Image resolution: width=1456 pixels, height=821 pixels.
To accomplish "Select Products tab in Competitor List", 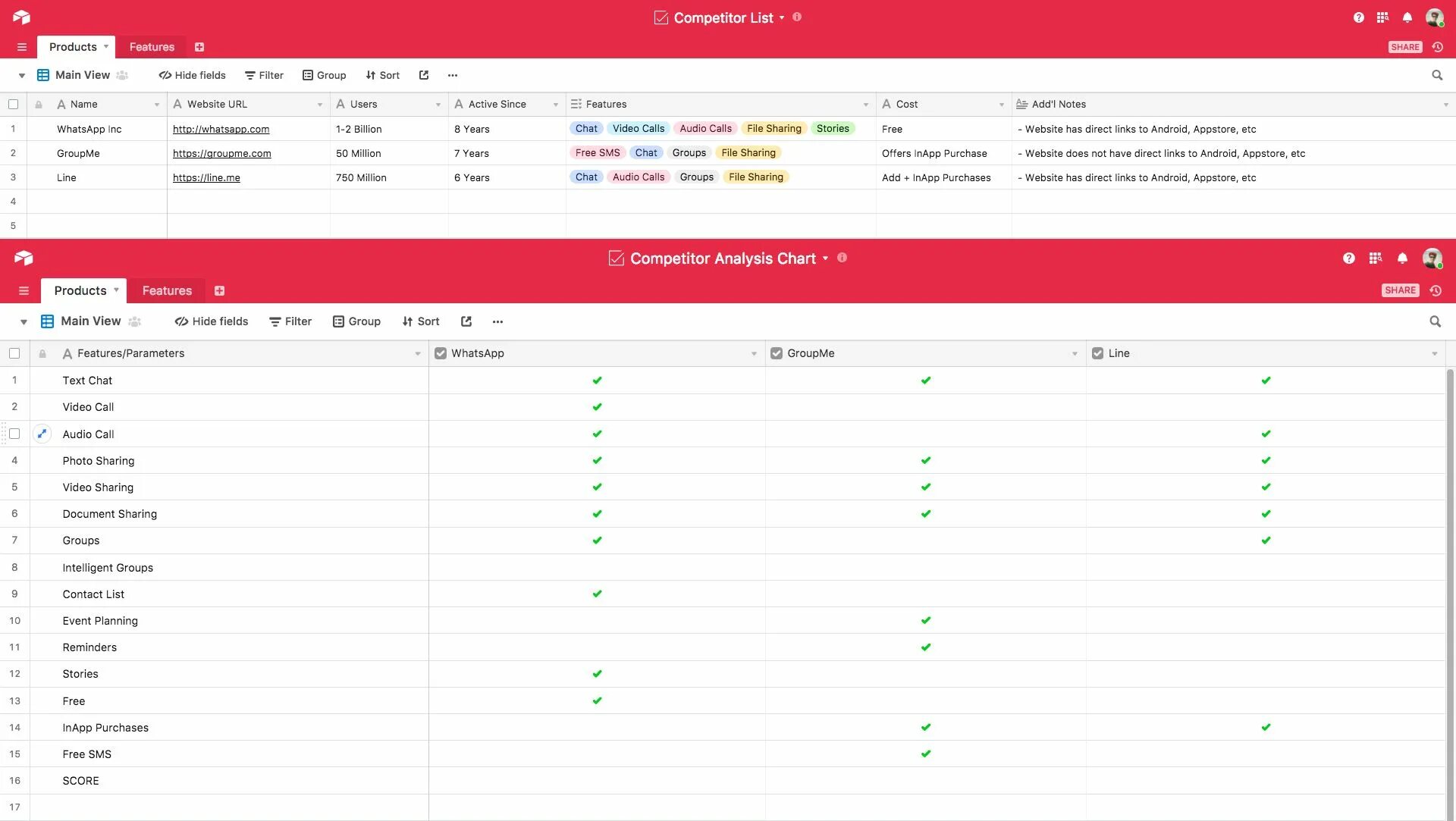I will point(76,47).
